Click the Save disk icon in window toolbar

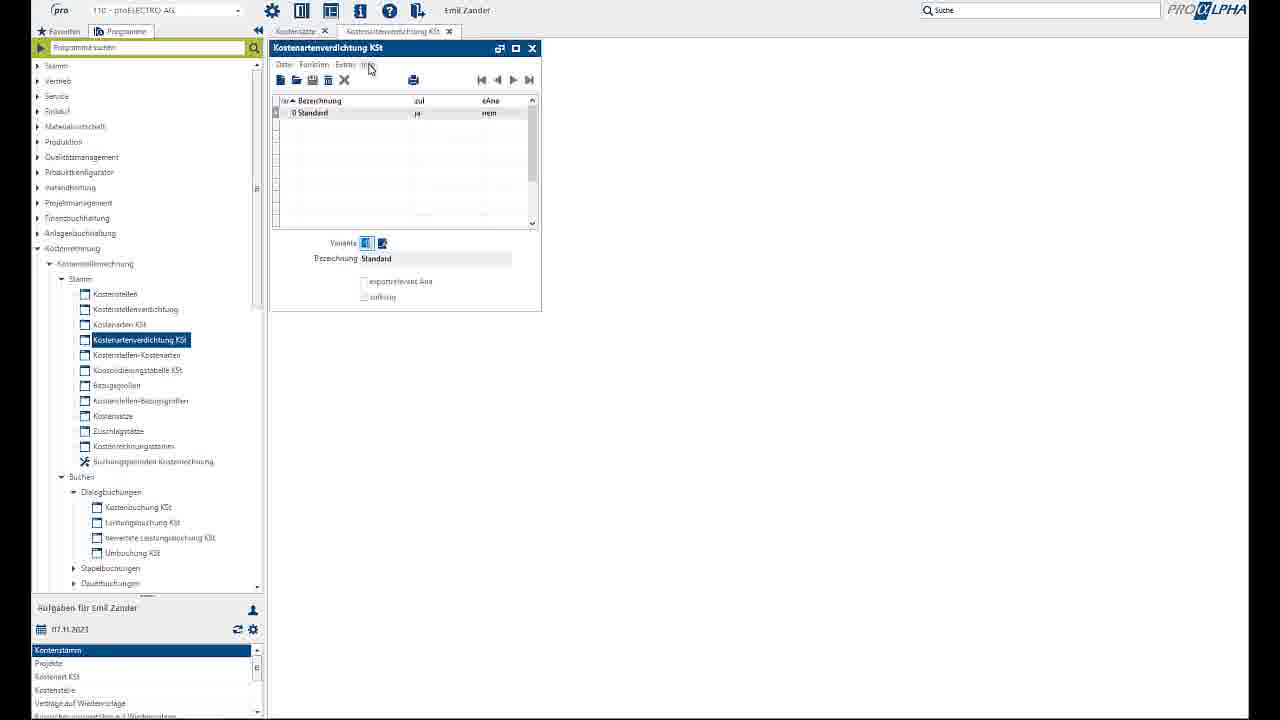tap(312, 80)
